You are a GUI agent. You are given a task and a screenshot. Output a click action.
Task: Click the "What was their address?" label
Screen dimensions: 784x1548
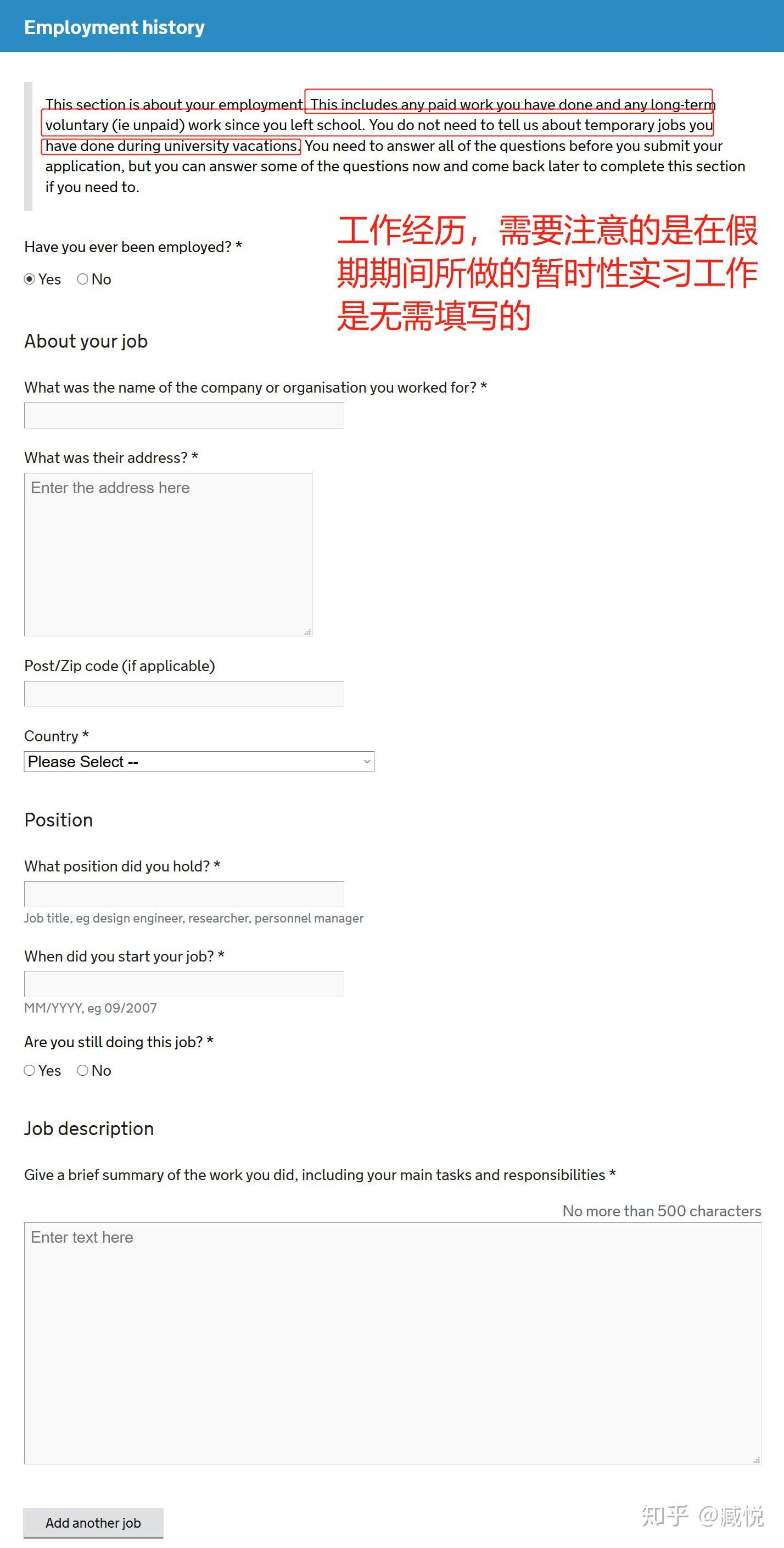pyautogui.click(x=111, y=458)
